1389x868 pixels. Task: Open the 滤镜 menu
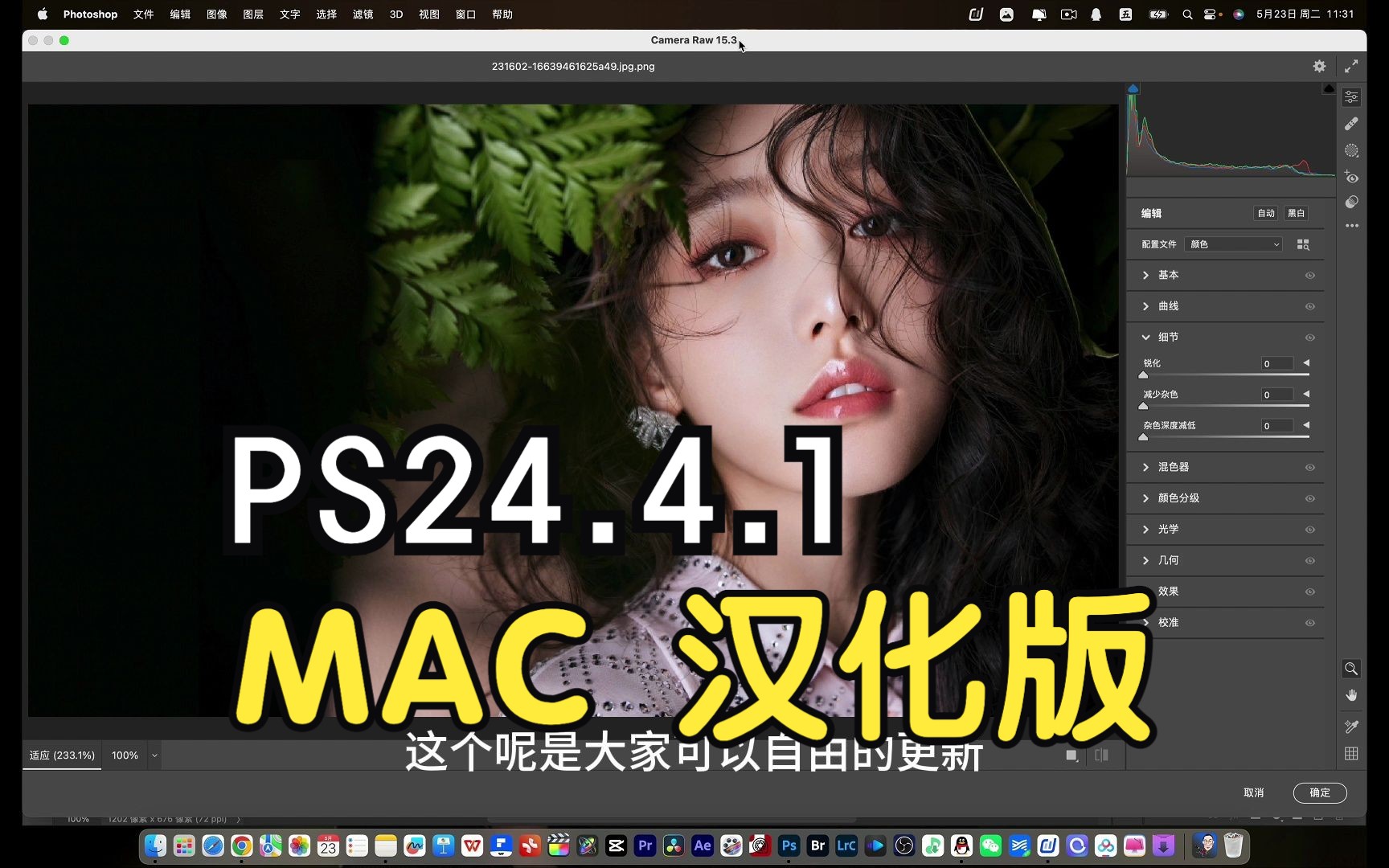[x=363, y=14]
